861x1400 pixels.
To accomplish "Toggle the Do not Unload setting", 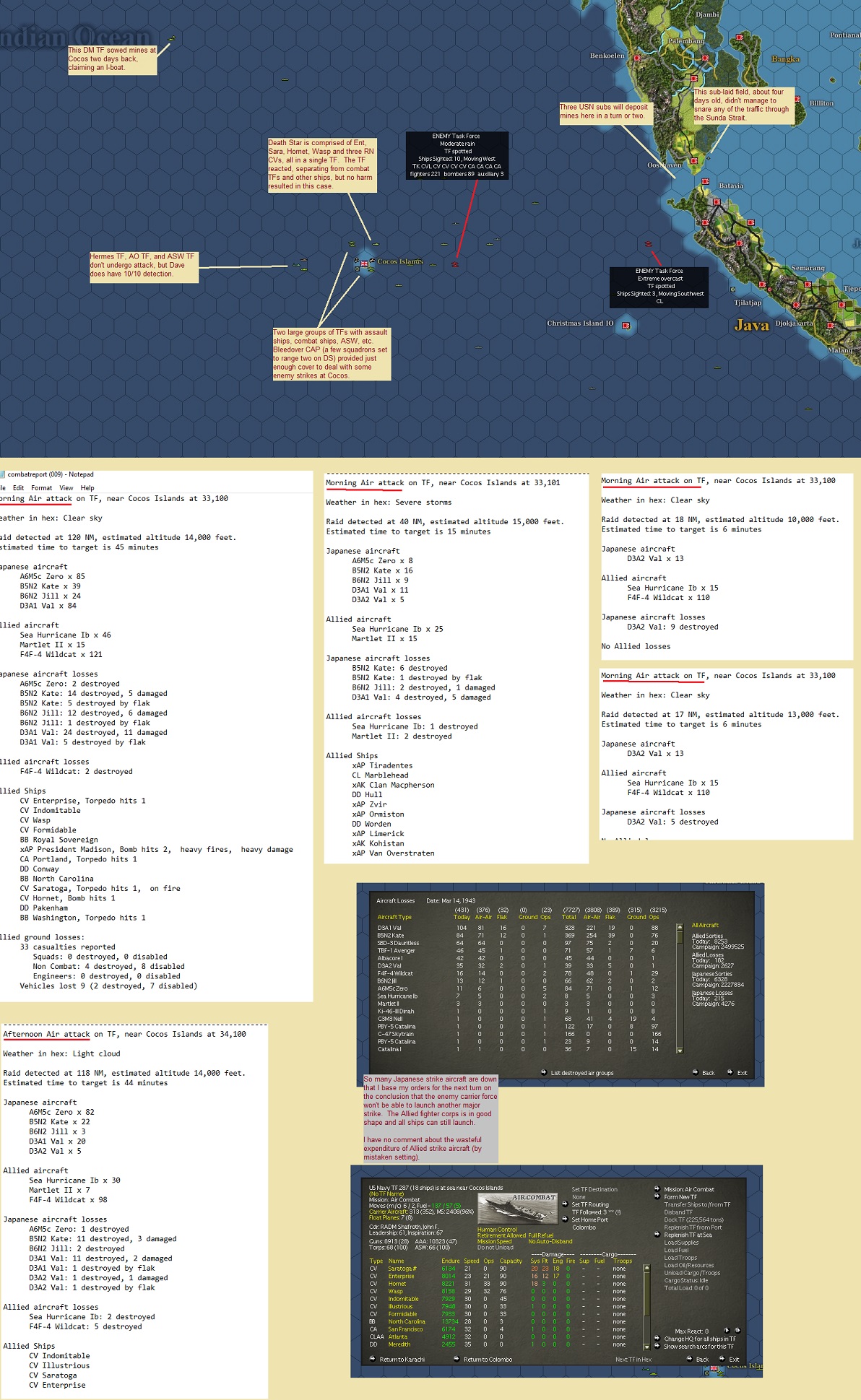I will [496, 1248].
